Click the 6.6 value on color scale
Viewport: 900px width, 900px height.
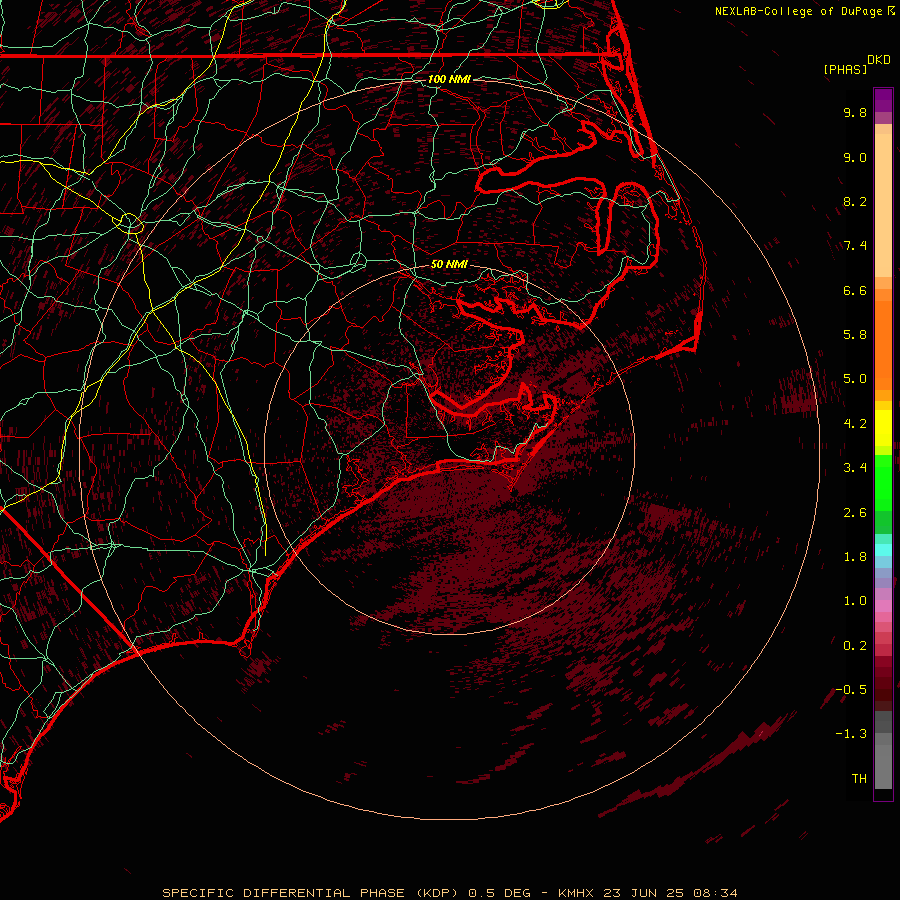[855, 290]
